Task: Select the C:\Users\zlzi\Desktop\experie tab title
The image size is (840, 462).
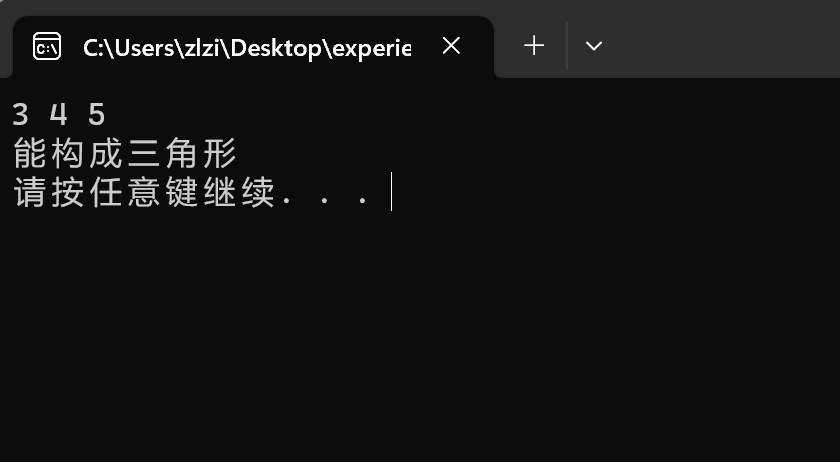Action: pos(247,48)
